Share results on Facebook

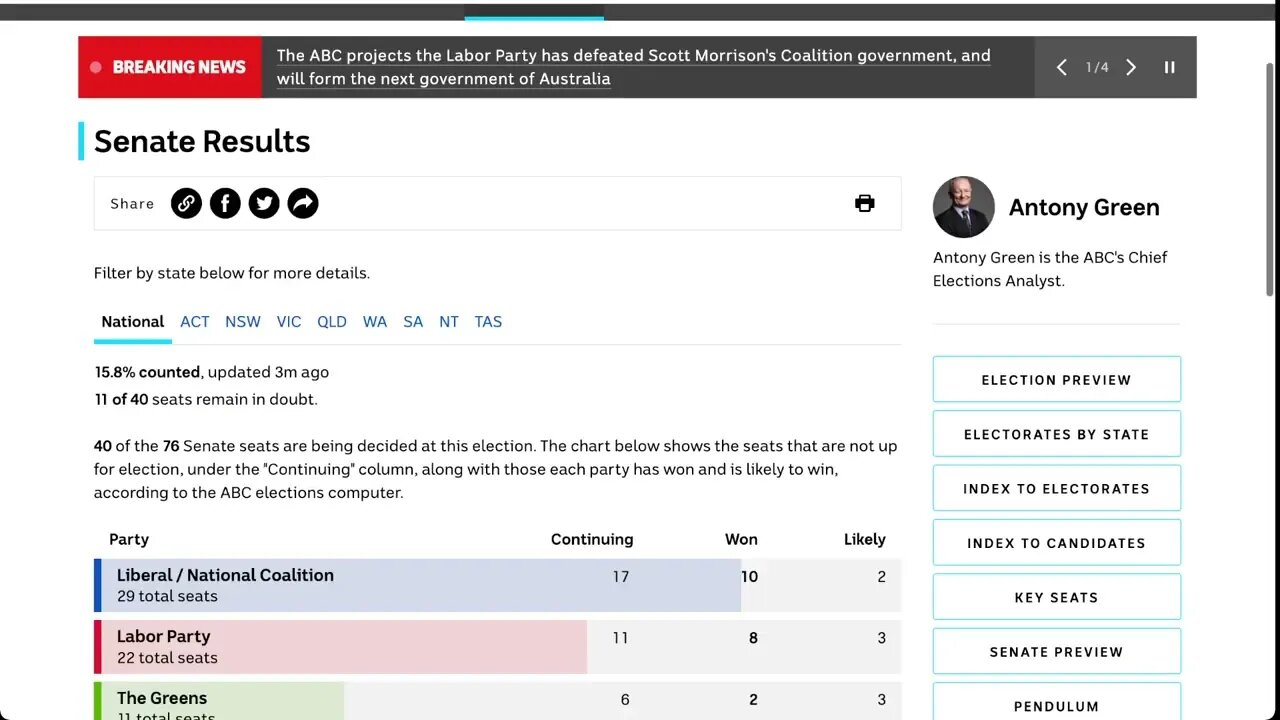225,204
